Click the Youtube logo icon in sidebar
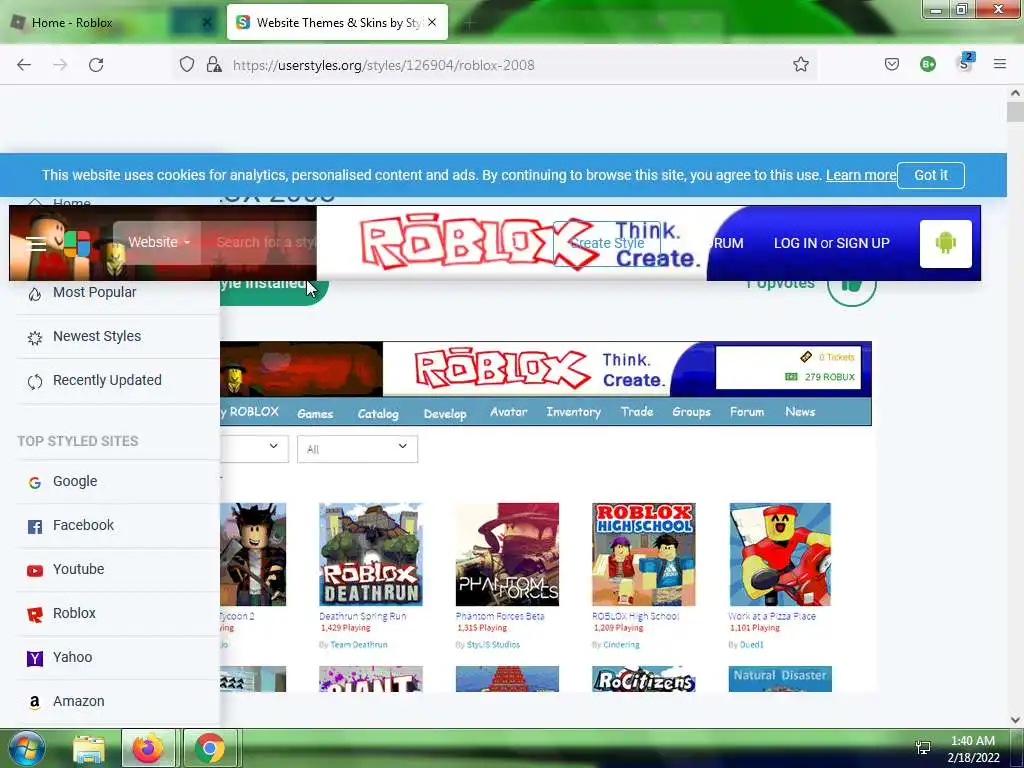 click(x=35, y=571)
